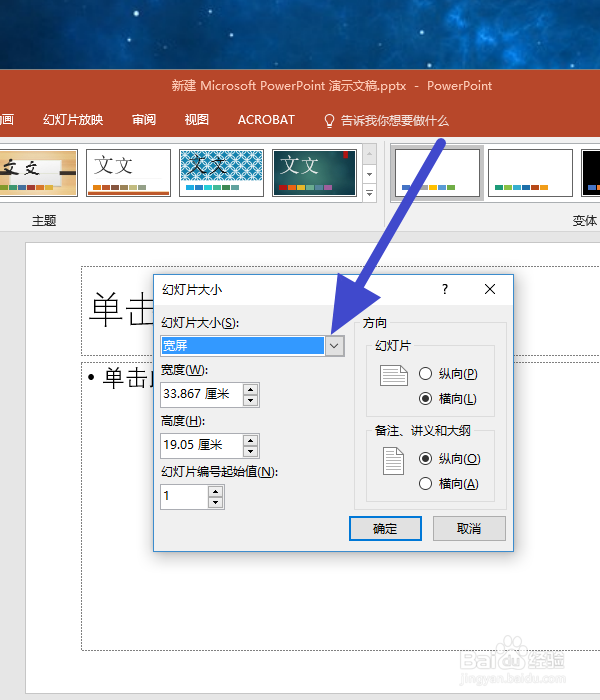Apply the teal patterned theme thumbnail
The height and width of the screenshot is (700, 600).
[221, 173]
